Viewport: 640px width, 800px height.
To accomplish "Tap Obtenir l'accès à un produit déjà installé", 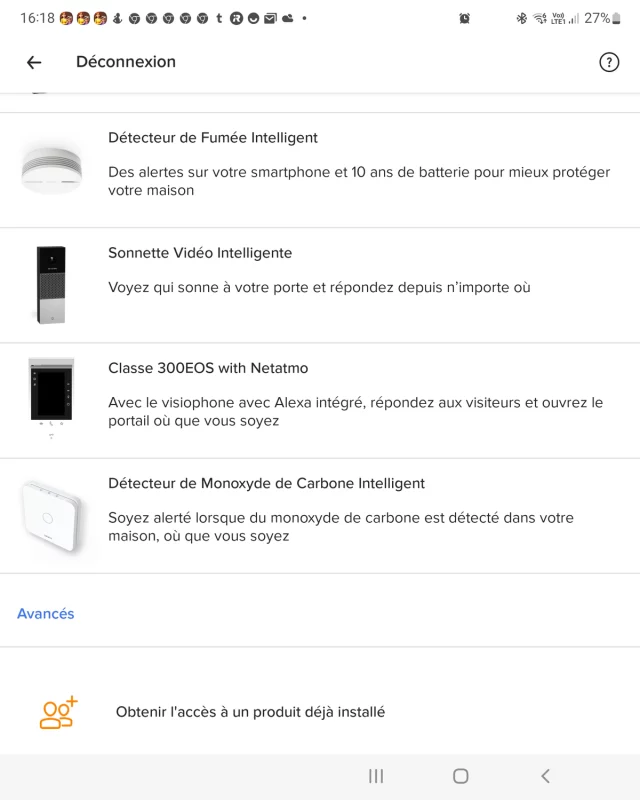I will tap(250, 712).
